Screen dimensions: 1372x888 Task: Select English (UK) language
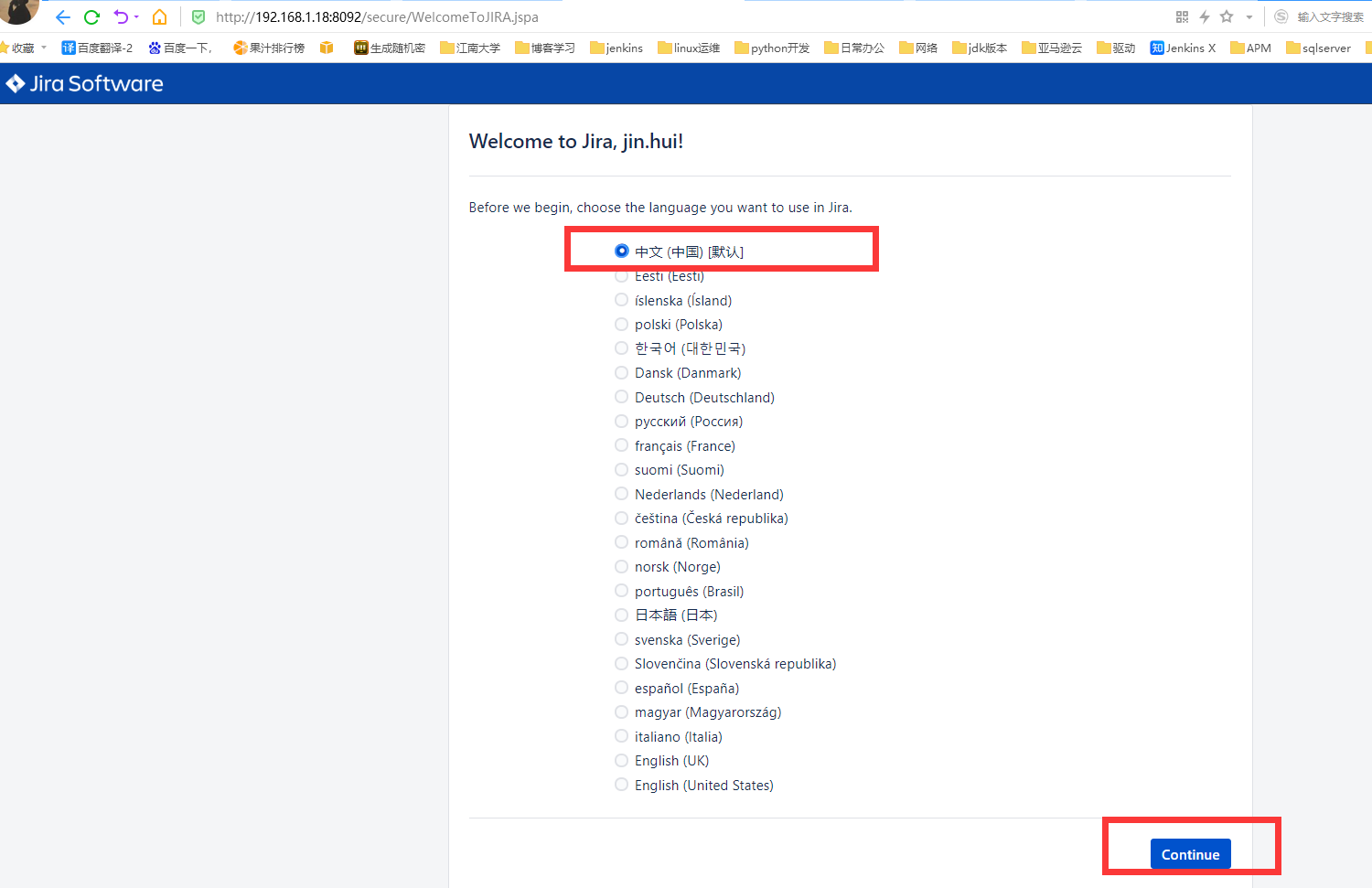coord(622,760)
